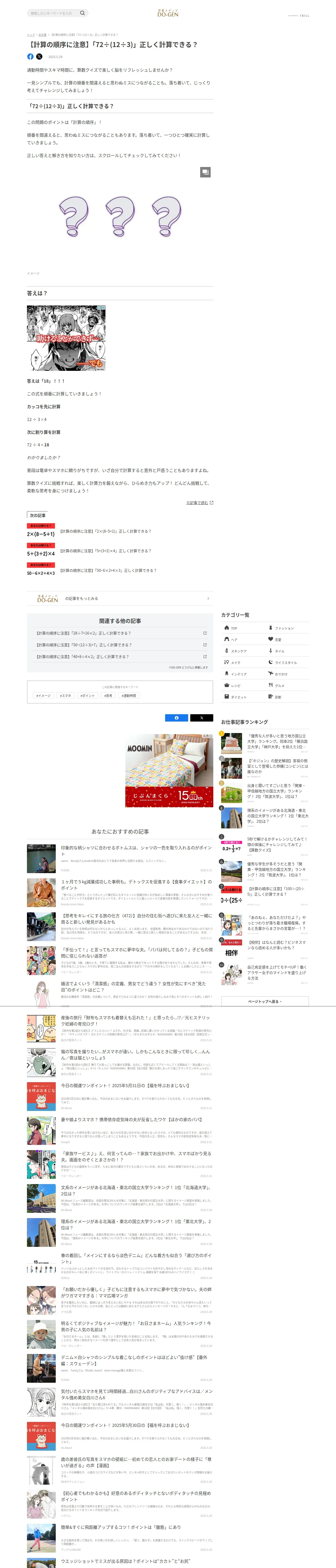Click the comment bubble icon above quiz image
Screen dimensions: 336x1568
point(205,172)
